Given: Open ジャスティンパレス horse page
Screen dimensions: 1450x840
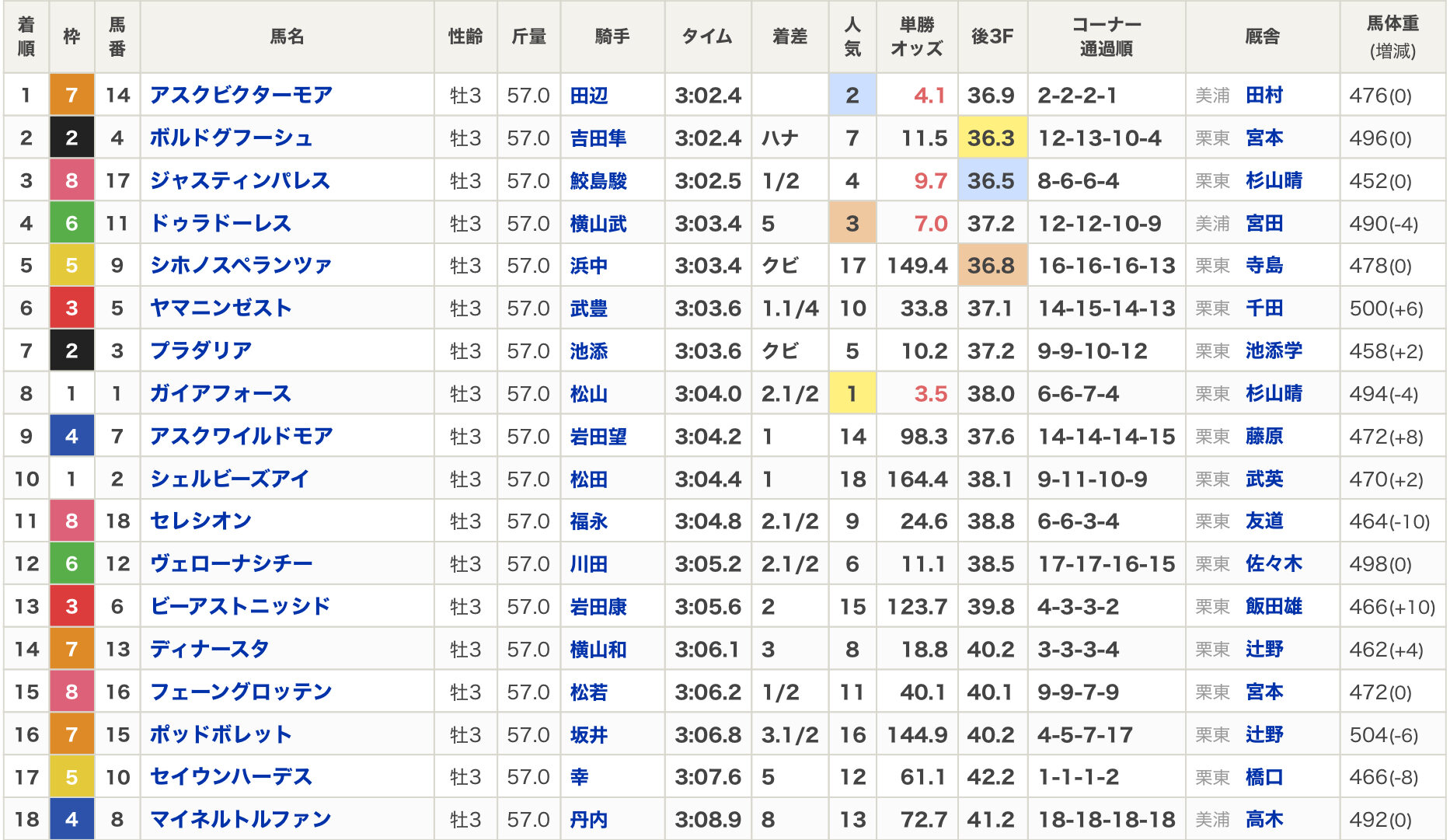Looking at the screenshot, I should click(x=239, y=181).
